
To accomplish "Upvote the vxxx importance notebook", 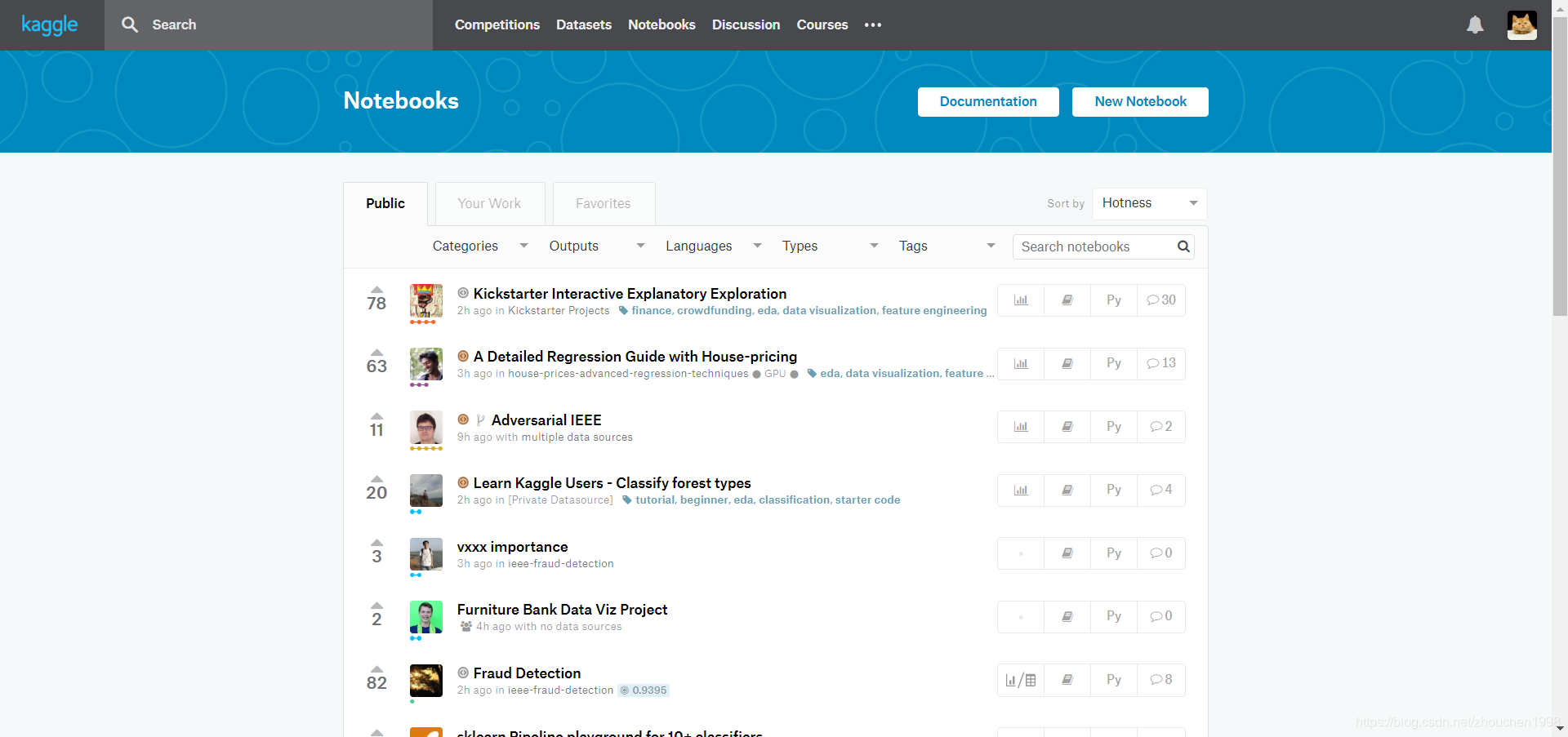I will click(x=376, y=543).
